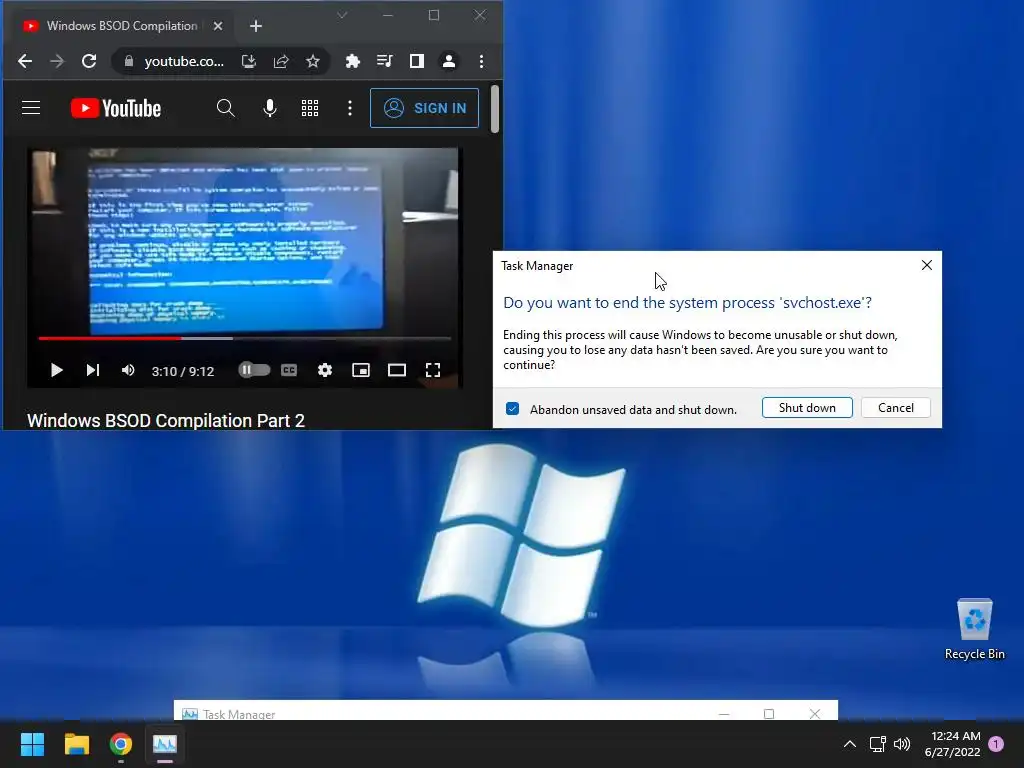This screenshot has height=768, width=1024.
Task: Go back in Chrome browser
Action: click(x=25, y=61)
